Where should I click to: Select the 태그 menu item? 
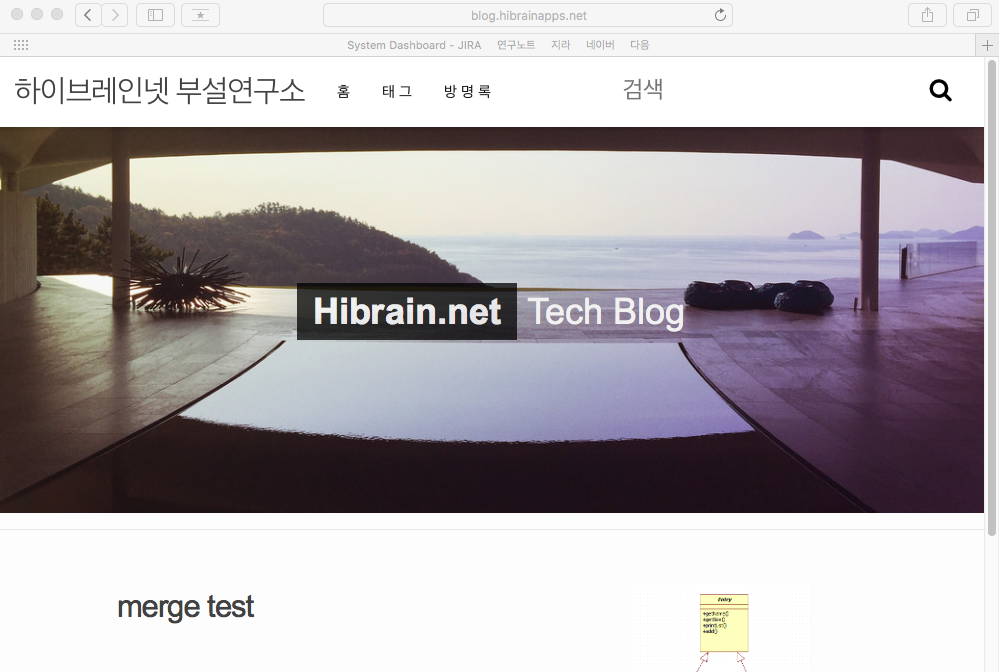(397, 92)
